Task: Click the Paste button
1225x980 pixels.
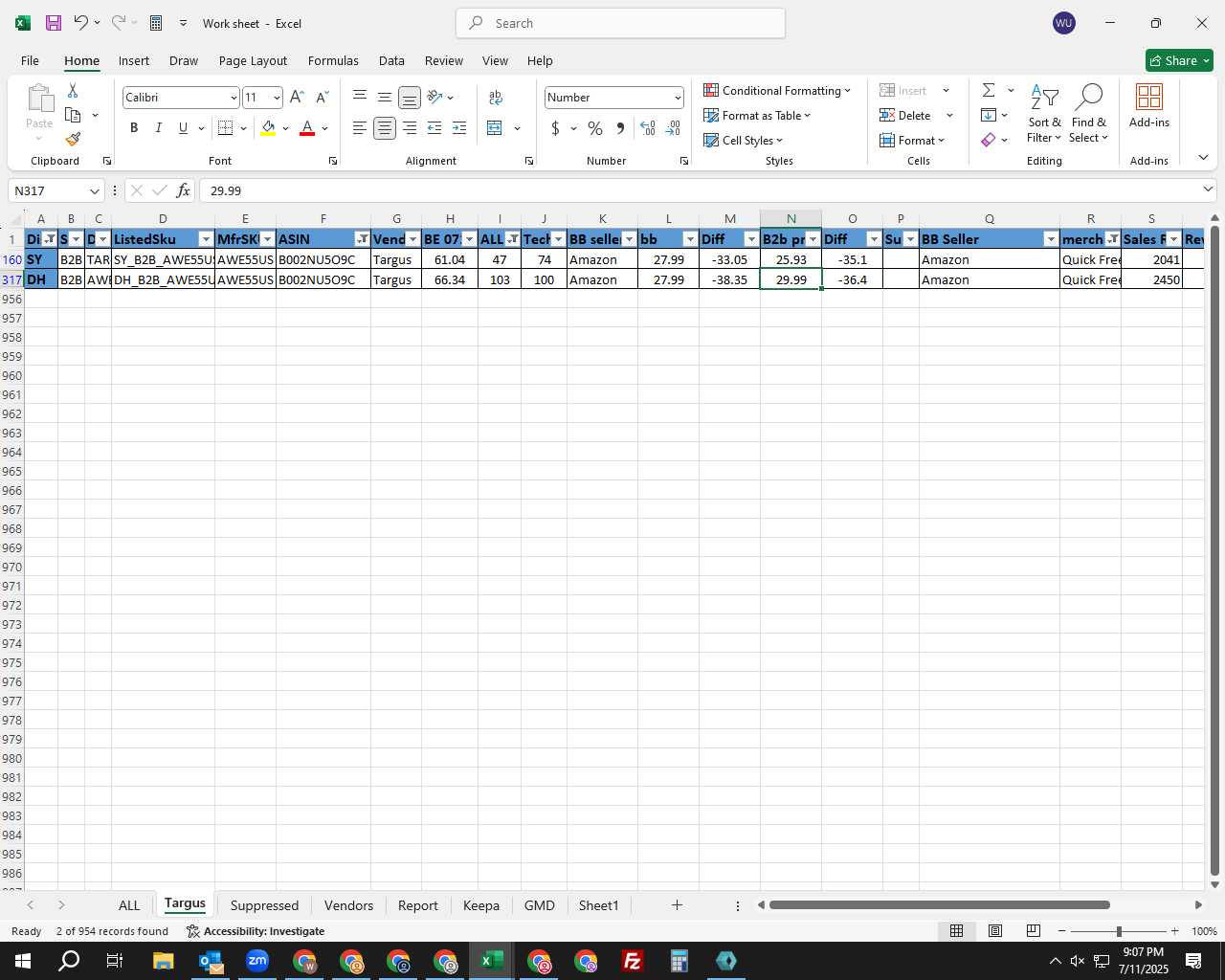Action: click(x=39, y=112)
